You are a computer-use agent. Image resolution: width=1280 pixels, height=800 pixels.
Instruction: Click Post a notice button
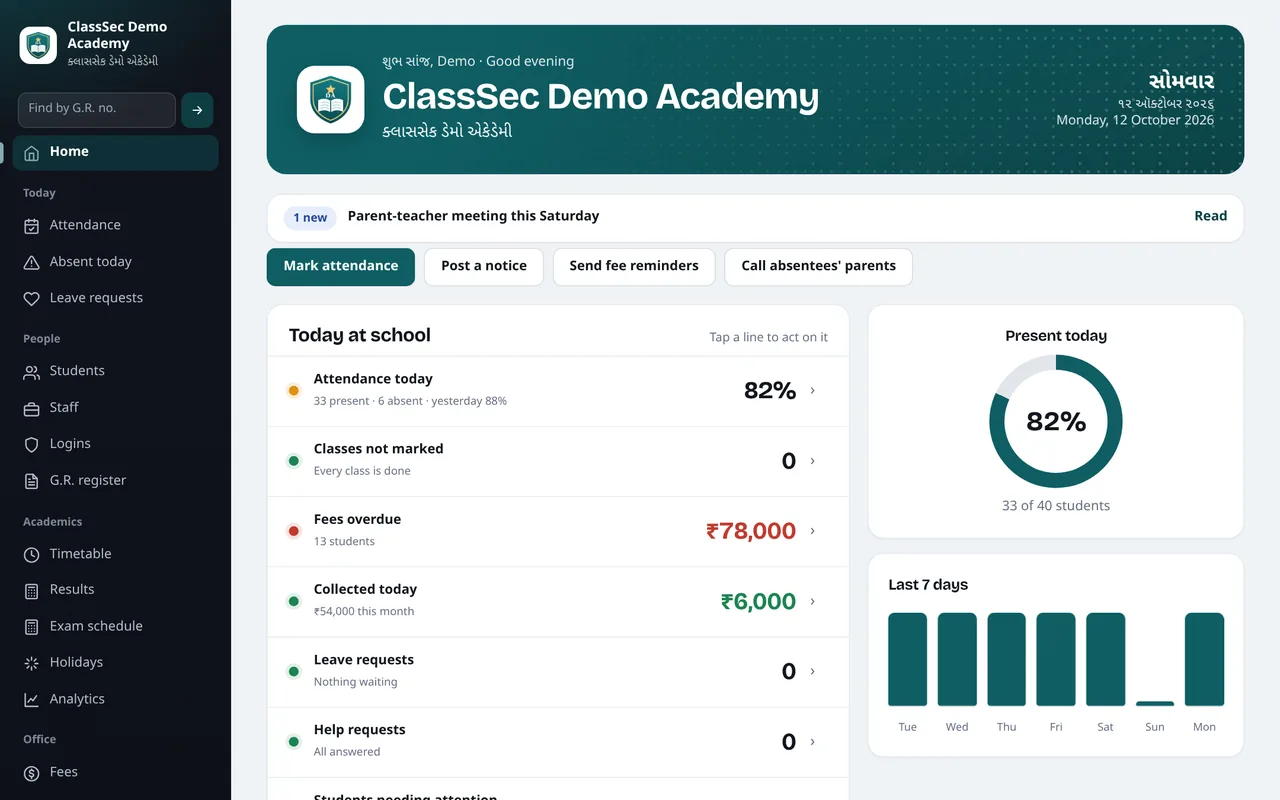tap(484, 267)
